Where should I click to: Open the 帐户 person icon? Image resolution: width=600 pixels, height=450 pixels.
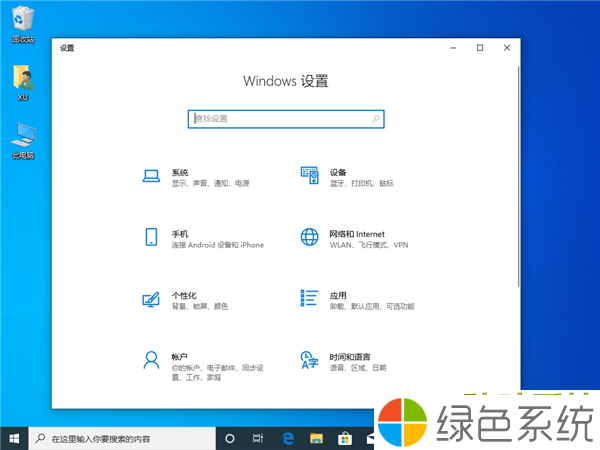(151, 360)
